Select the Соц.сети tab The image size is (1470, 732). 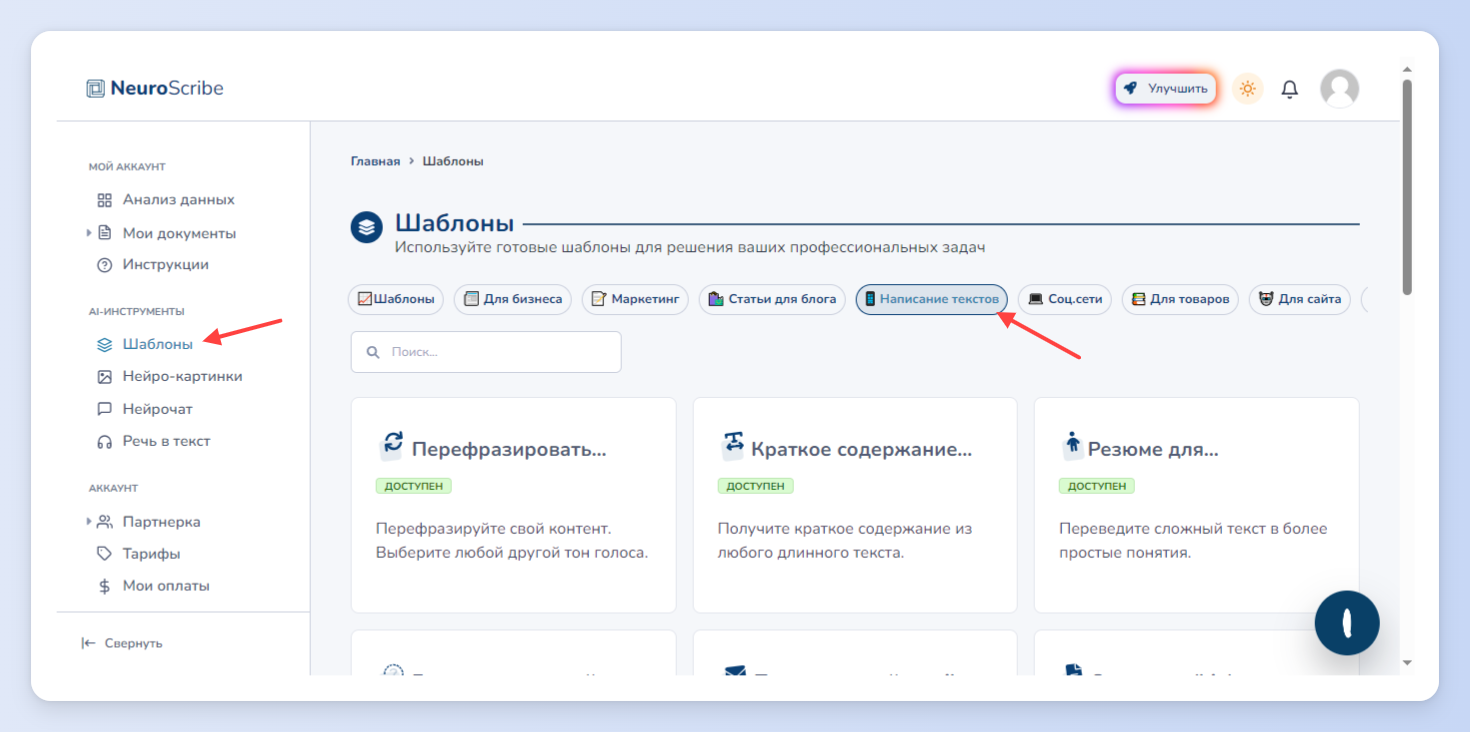click(x=1065, y=299)
